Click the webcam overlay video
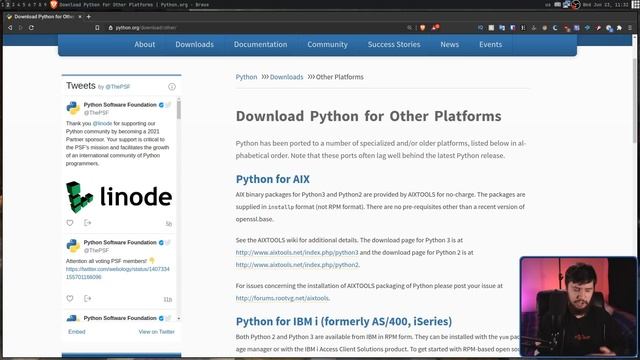The image size is (640, 360). point(578,307)
